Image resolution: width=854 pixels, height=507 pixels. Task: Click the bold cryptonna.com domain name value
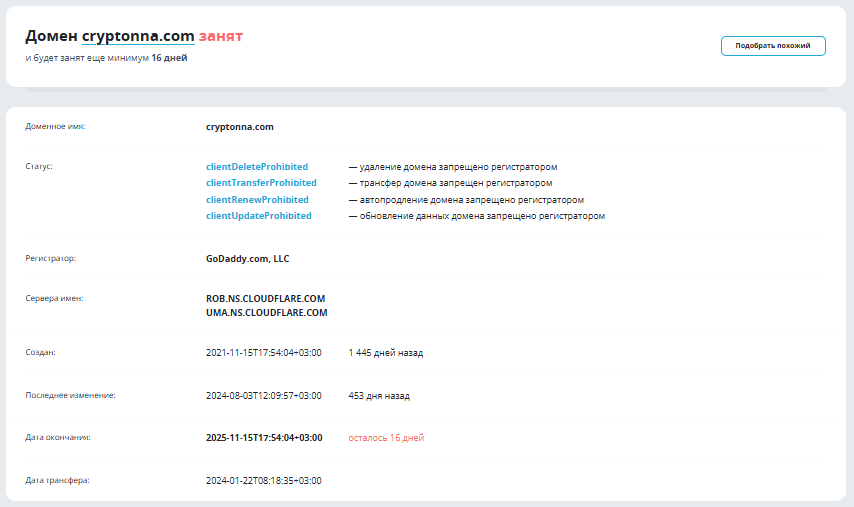coord(239,127)
